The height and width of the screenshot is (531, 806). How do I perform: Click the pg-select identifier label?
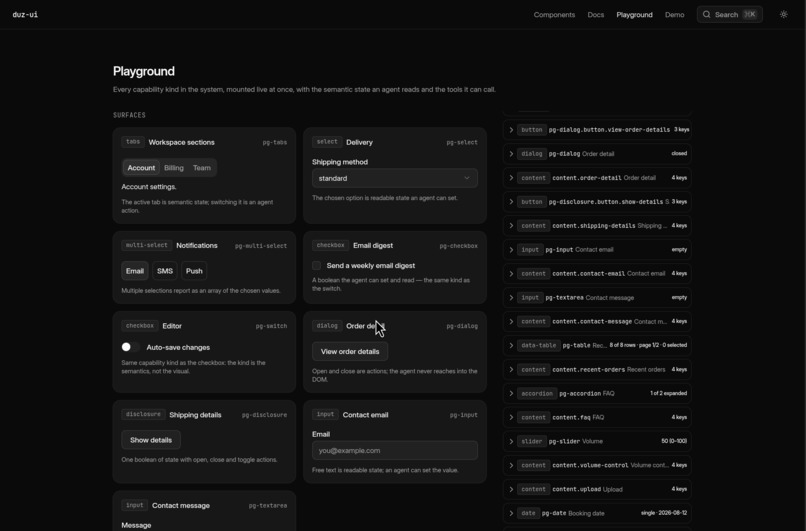coord(462,142)
